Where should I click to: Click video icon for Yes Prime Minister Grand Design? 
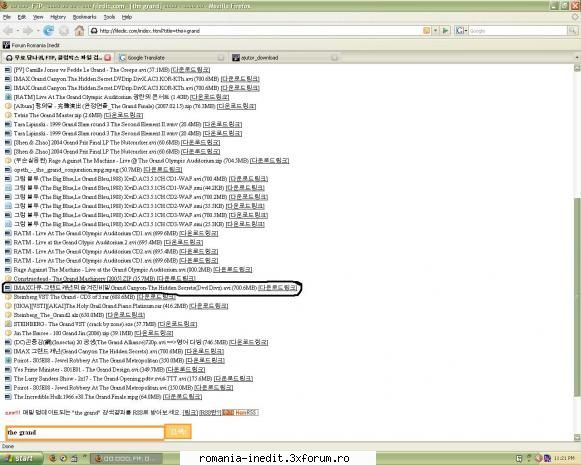pos(8,369)
